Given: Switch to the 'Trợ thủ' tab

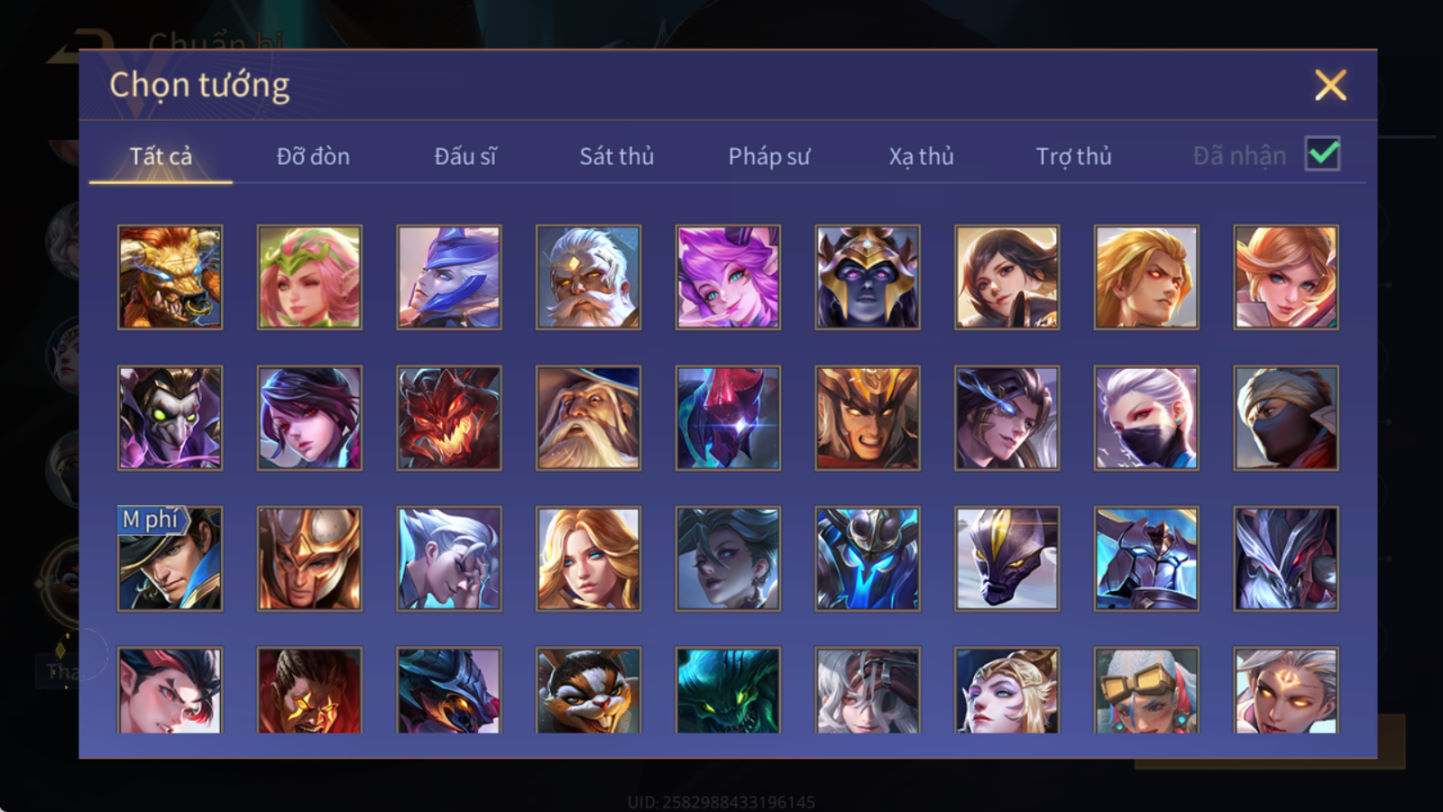Looking at the screenshot, I should (x=1074, y=156).
